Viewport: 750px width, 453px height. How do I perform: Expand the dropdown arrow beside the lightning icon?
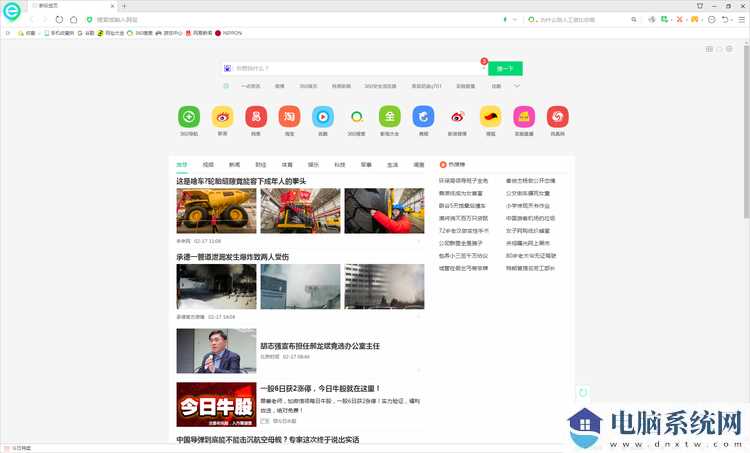[x=515, y=20]
